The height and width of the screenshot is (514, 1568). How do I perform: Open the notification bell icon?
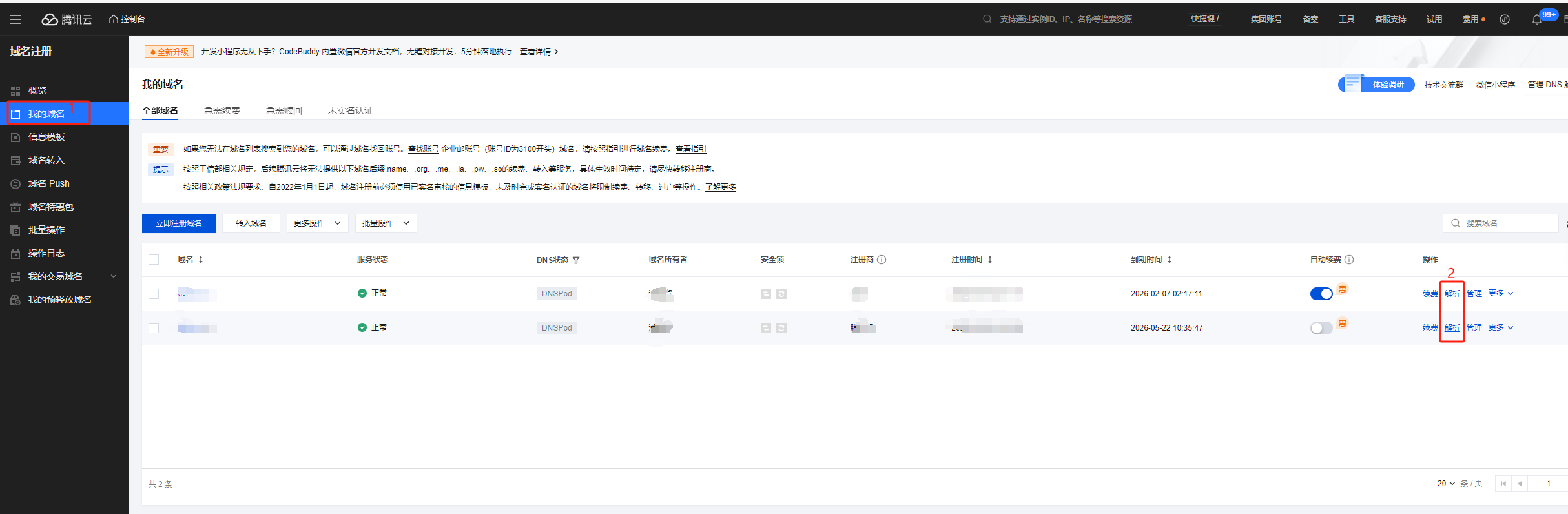(x=1536, y=19)
